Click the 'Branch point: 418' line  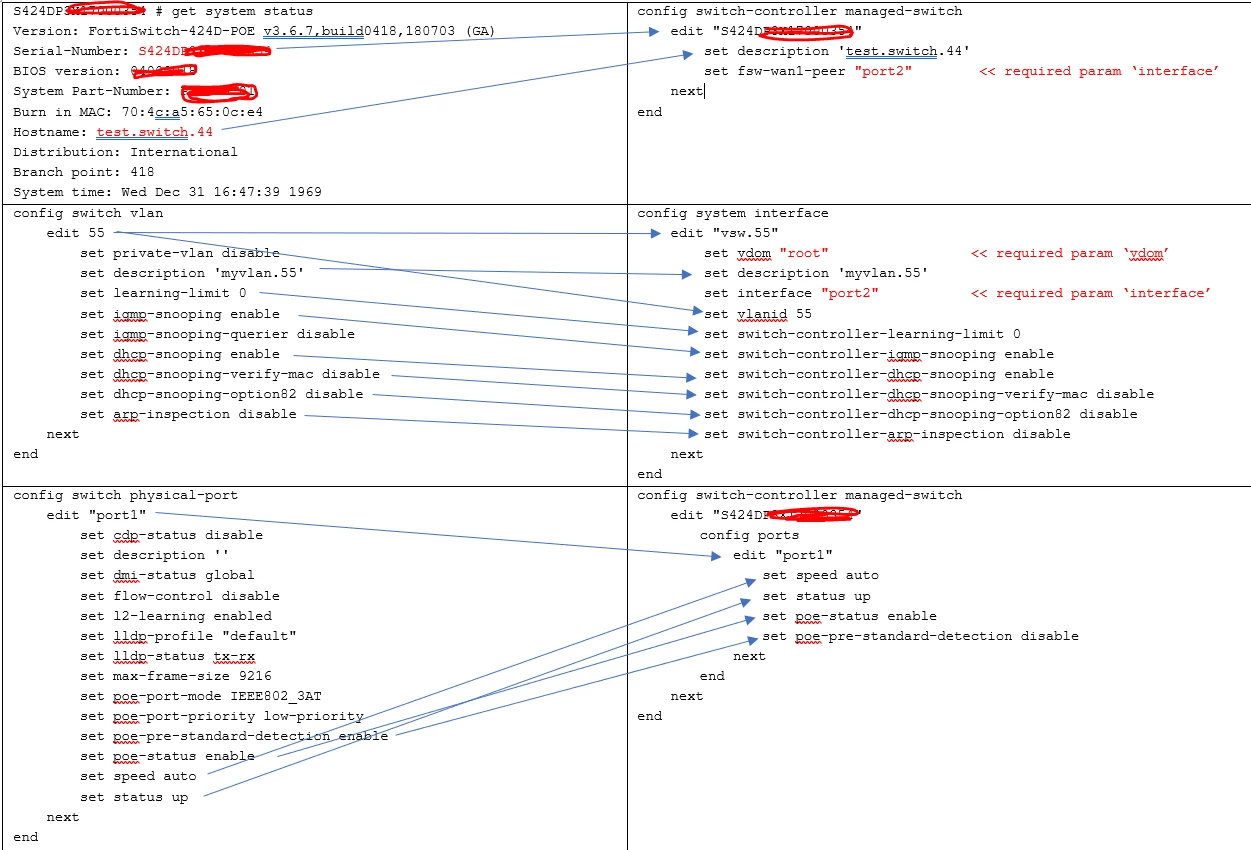84,172
